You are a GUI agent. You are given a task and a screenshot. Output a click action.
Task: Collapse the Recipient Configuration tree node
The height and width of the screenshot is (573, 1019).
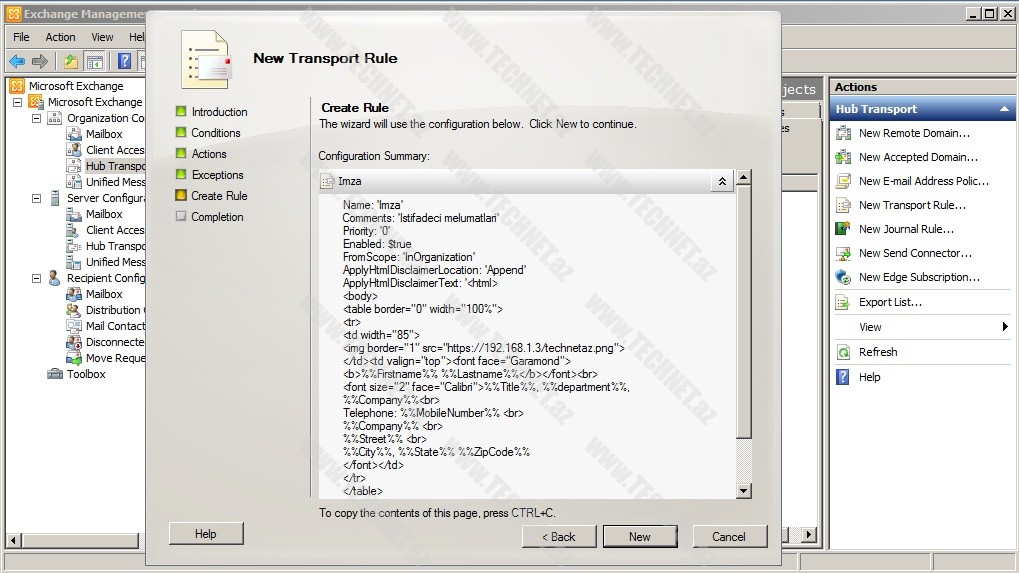37,278
